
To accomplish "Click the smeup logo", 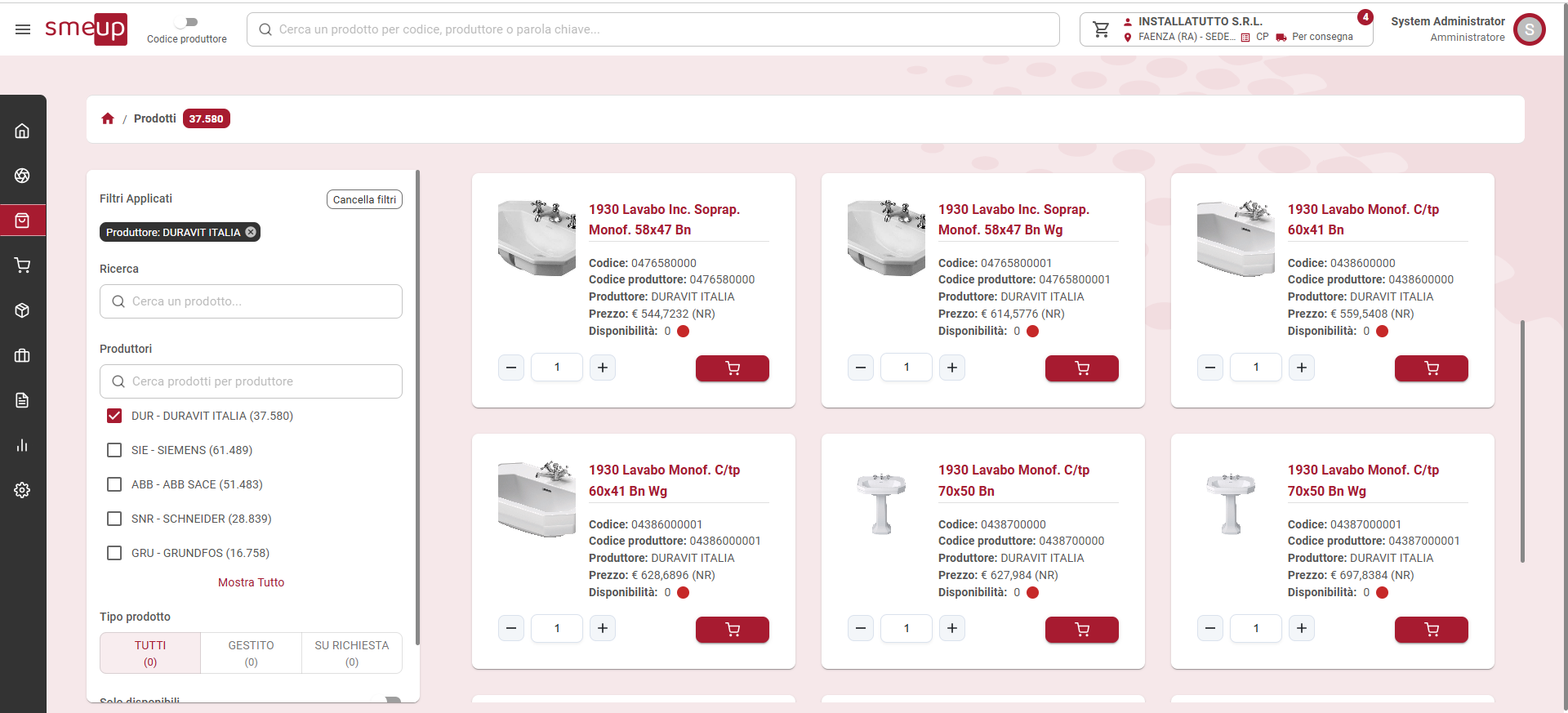I will [86, 29].
